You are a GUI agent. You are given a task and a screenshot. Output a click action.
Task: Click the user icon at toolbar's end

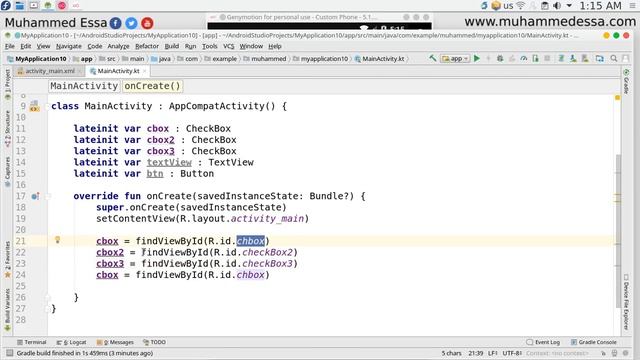point(625,58)
